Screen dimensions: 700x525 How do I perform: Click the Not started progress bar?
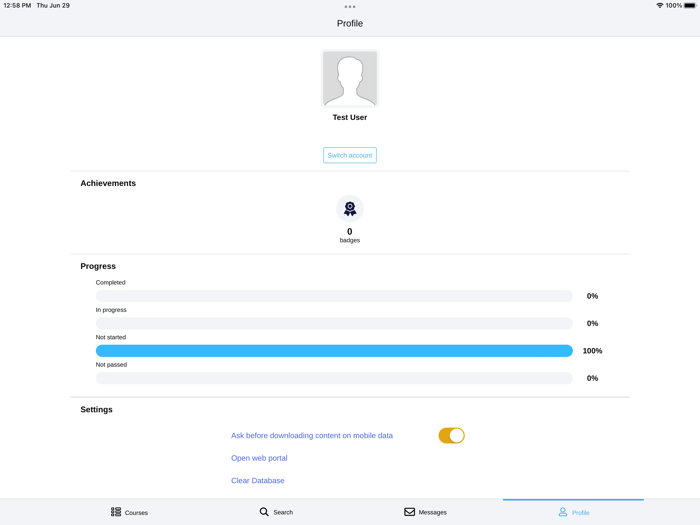(334, 351)
